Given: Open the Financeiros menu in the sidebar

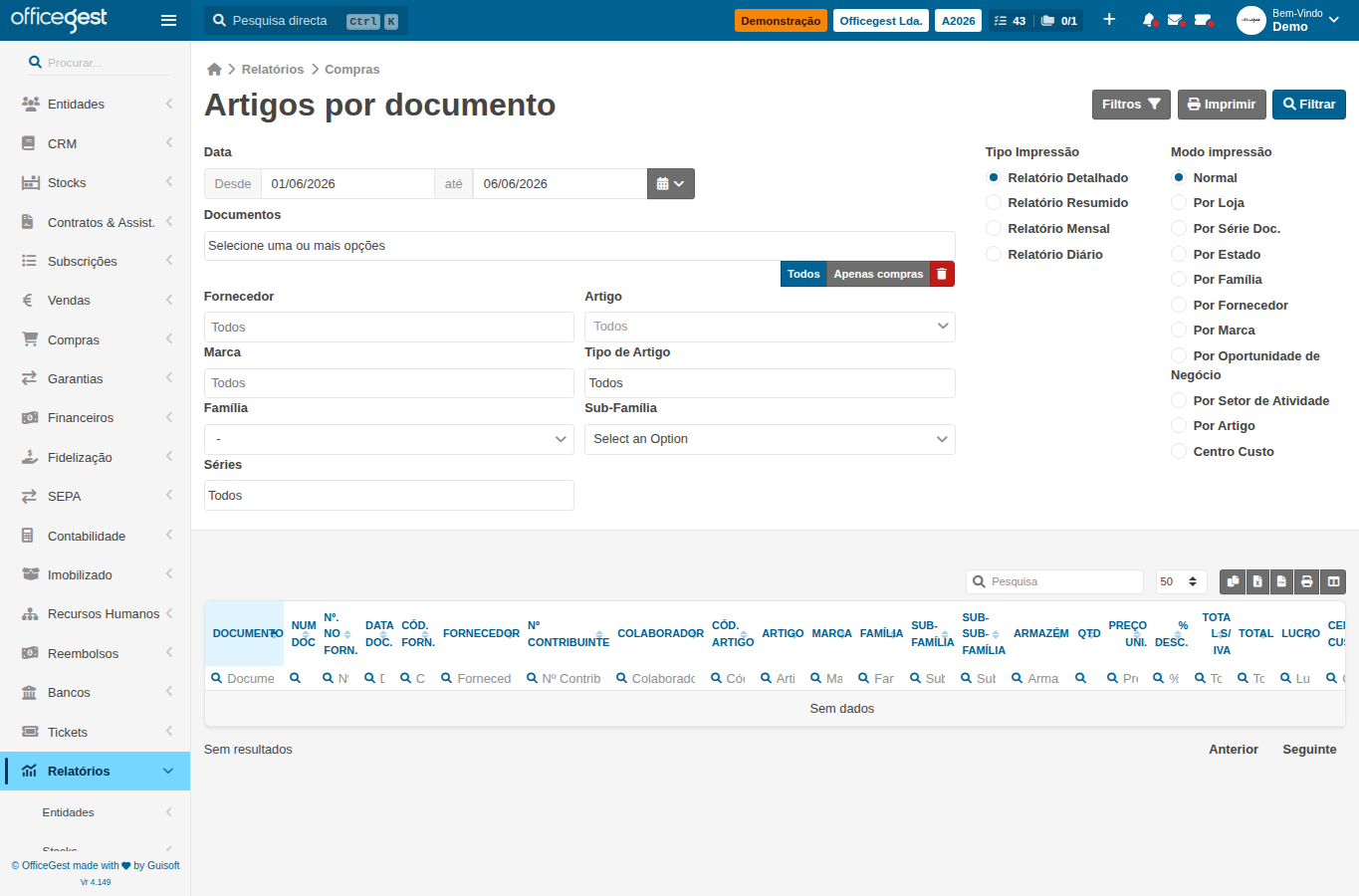Looking at the screenshot, I should (x=96, y=418).
